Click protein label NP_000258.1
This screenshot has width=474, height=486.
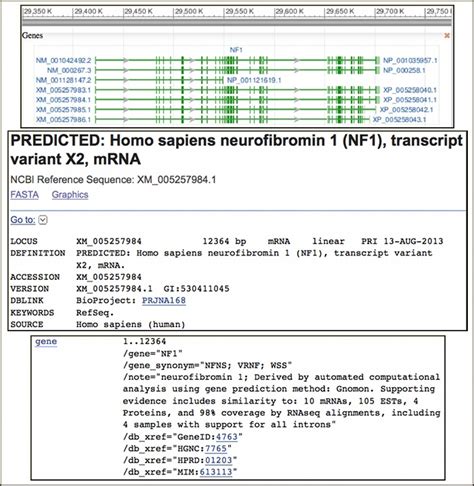tap(404, 70)
